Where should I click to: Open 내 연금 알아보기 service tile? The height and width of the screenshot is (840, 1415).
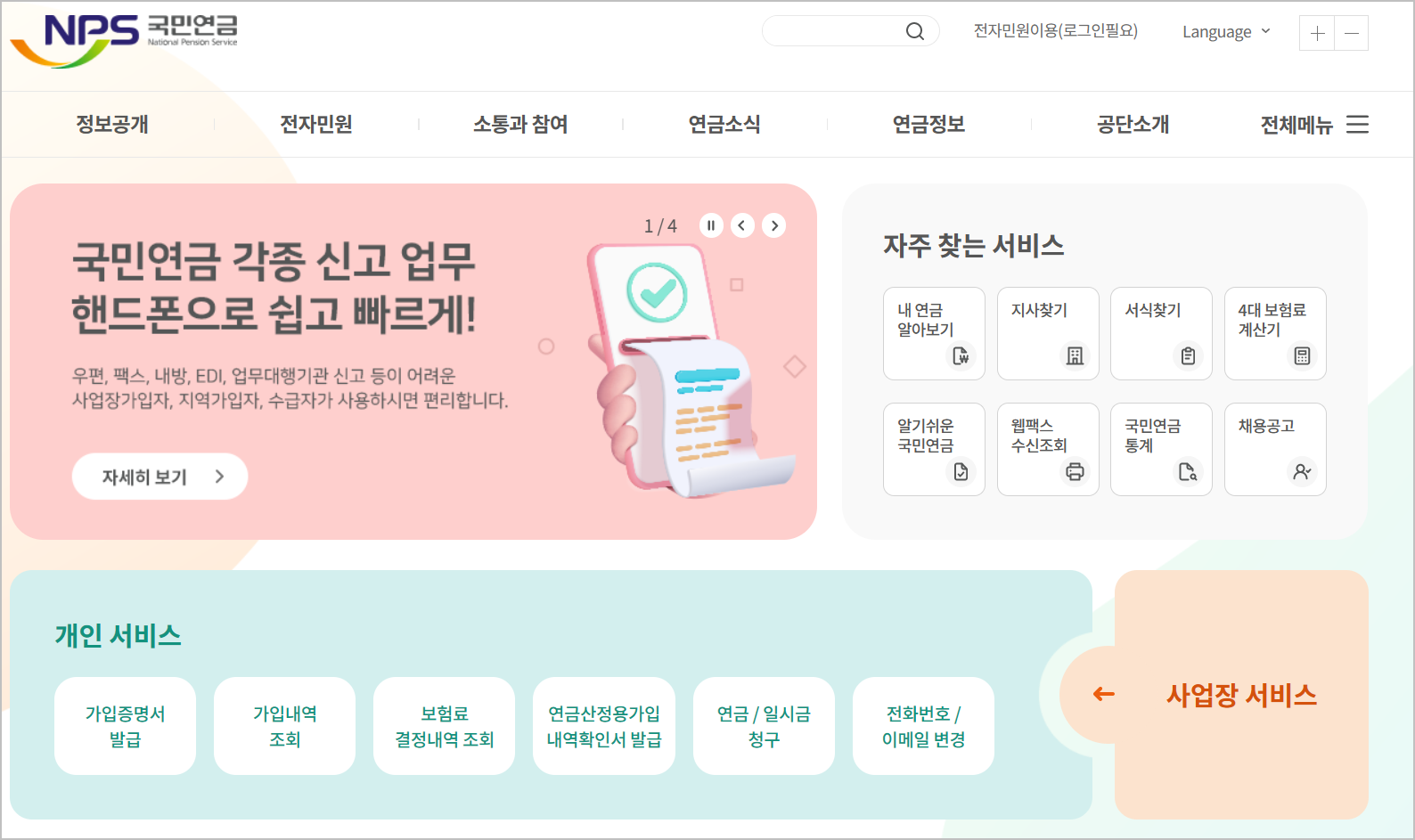click(x=934, y=333)
